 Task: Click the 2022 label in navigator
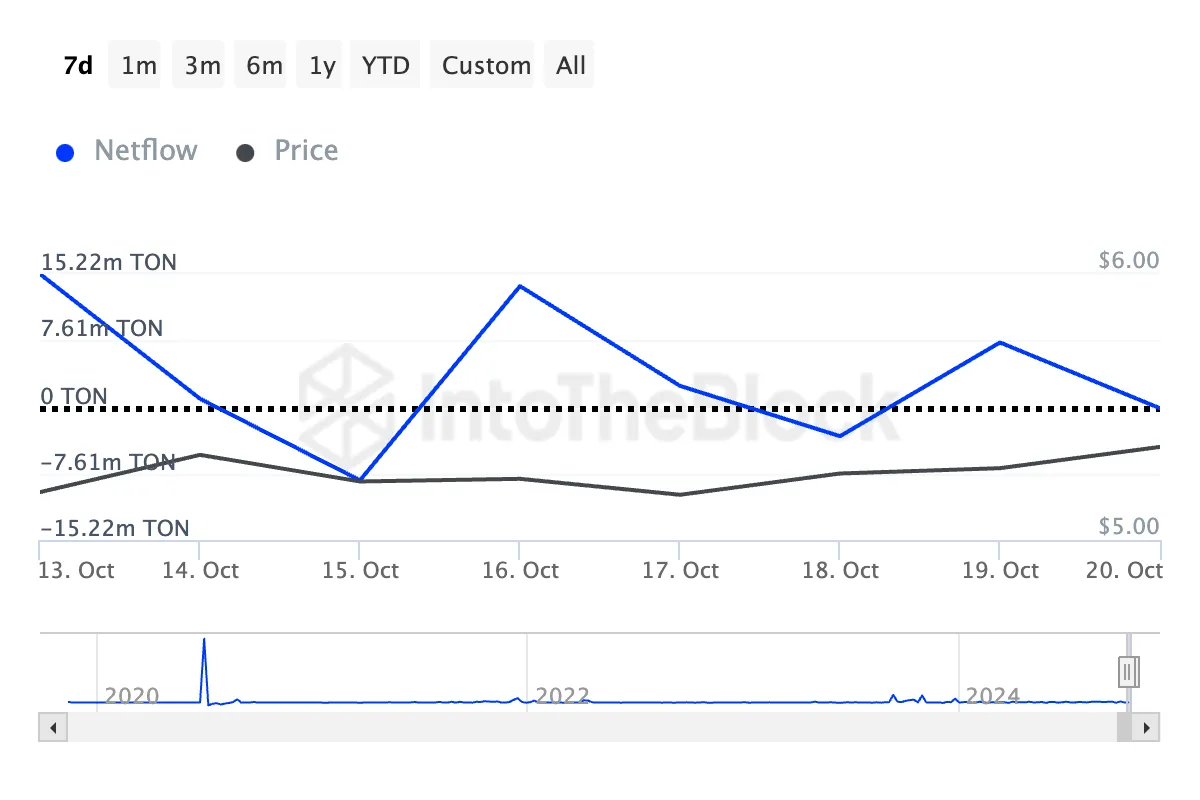pyautogui.click(x=562, y=695)
